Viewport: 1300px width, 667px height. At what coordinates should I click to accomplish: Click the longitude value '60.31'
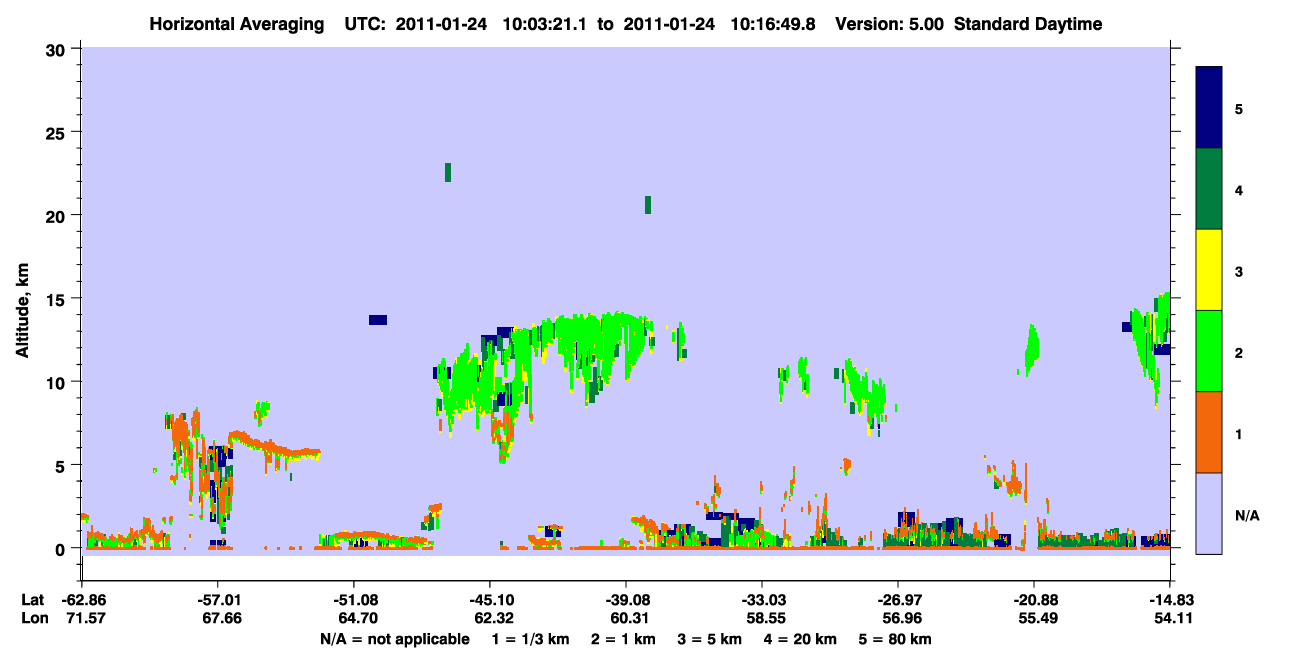[627, 618]
